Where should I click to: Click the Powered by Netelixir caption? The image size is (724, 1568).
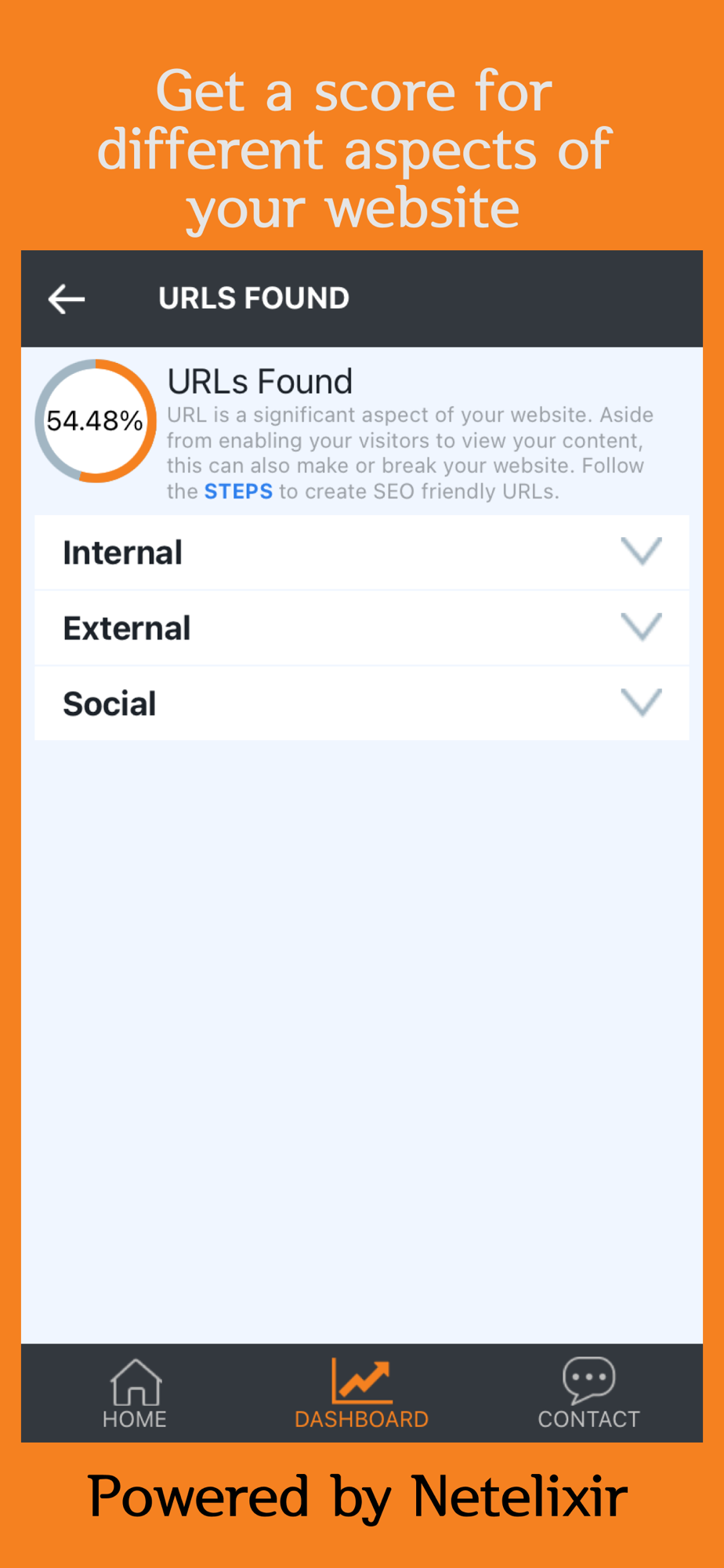pos(358,1497)
